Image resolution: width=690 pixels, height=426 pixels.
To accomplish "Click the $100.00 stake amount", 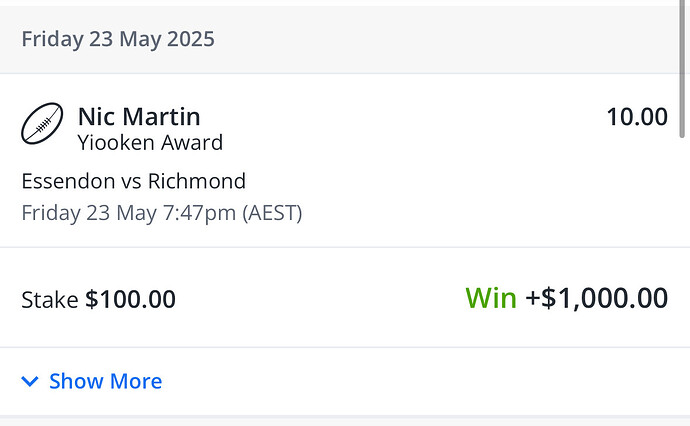I will coord(130,299).
